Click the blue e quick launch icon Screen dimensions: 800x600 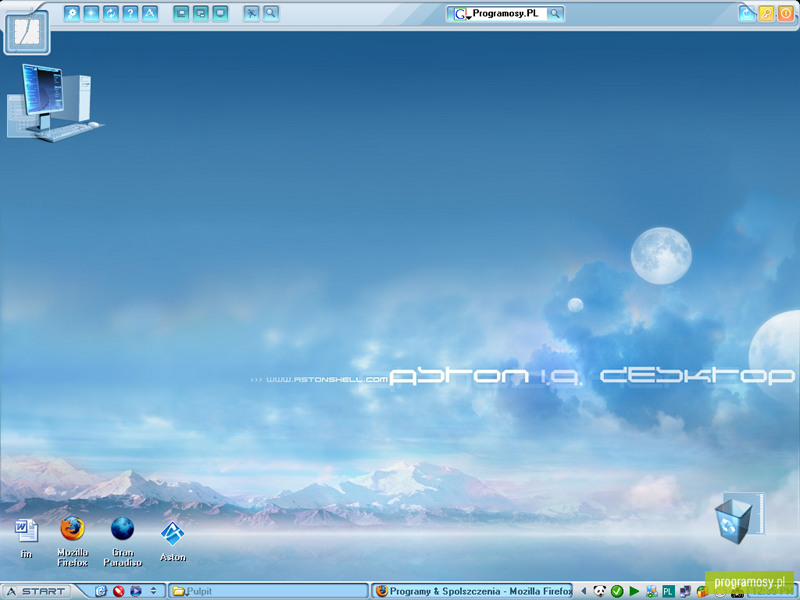point(101,591)
